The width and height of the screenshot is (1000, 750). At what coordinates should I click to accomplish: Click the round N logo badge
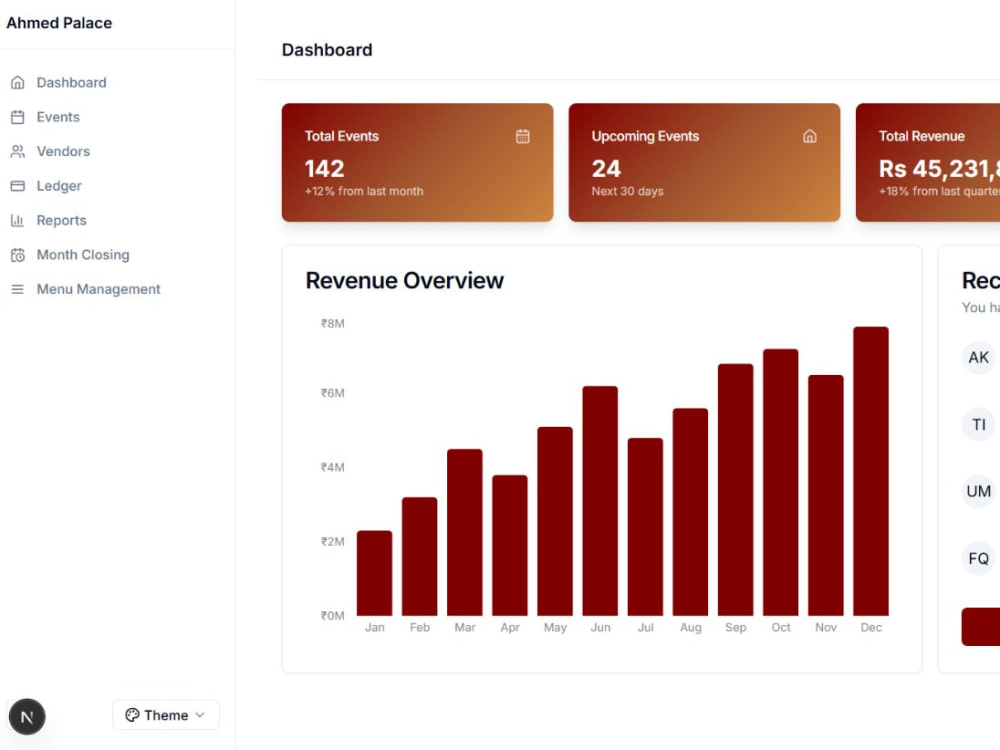tap(27, 716)
